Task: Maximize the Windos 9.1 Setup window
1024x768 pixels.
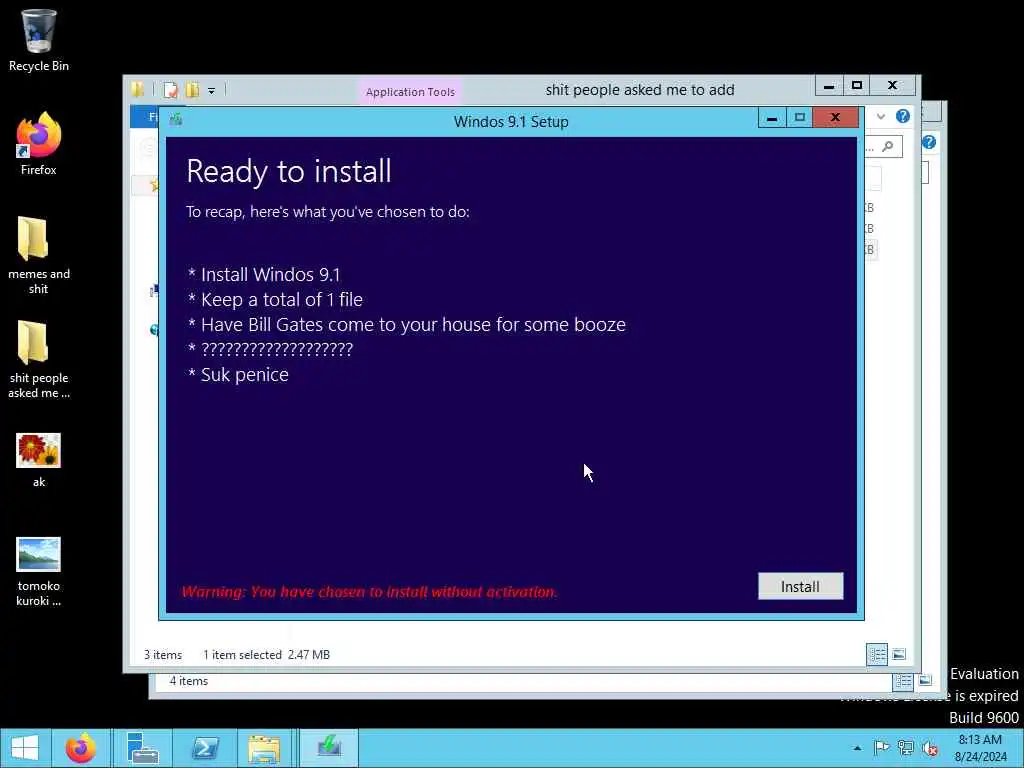Action: [x=800, y=118]
